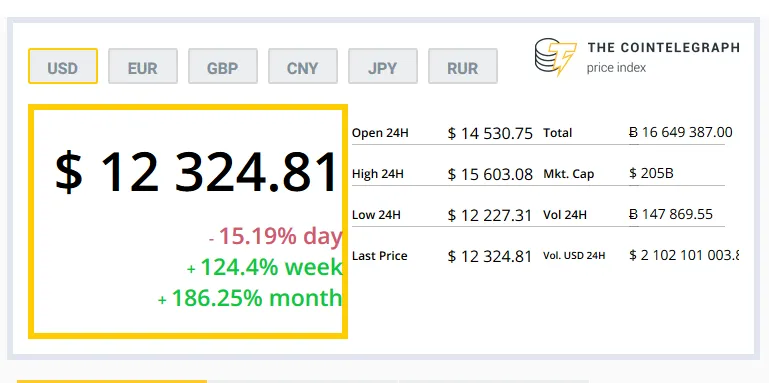Click the 147 869.55 volume value
769x383 pixels.
click(671, 214)
